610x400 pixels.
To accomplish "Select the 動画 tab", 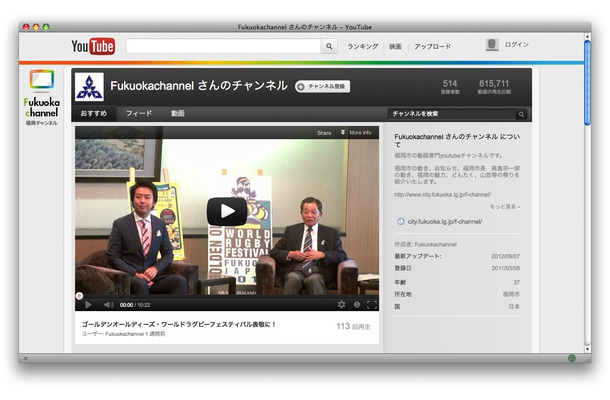I will 177,113.
